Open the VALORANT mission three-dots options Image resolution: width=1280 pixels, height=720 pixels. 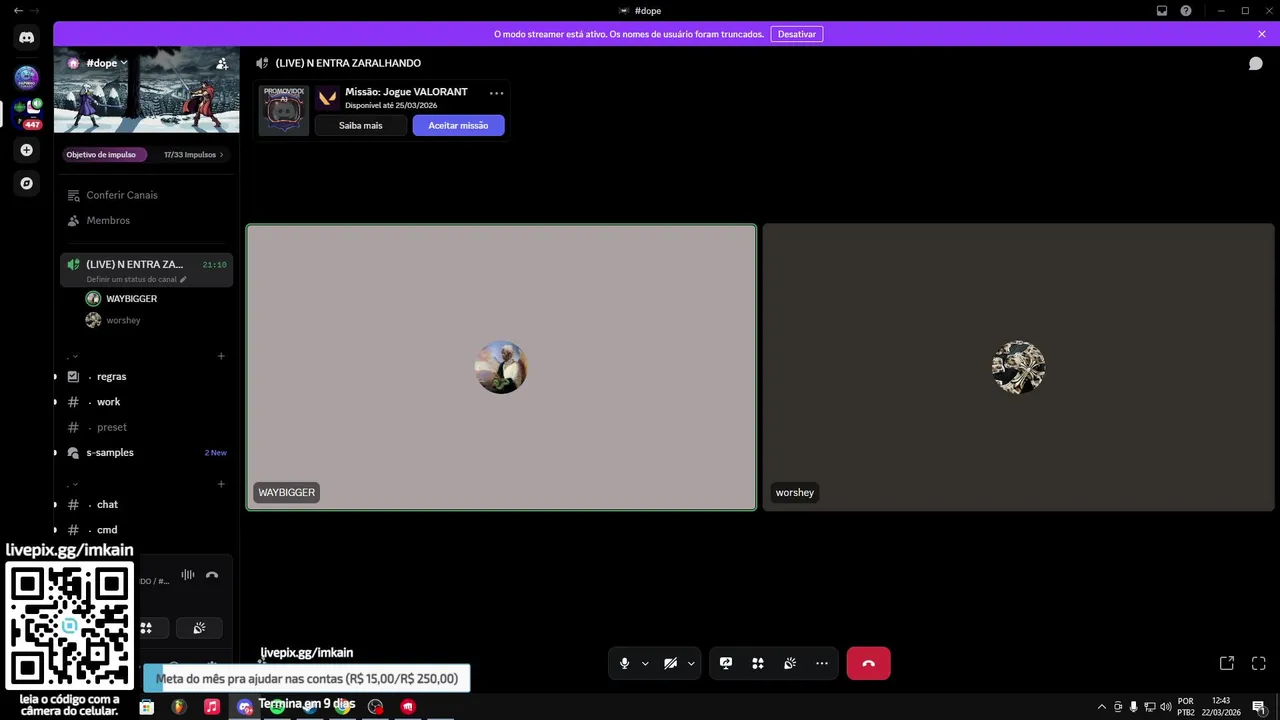[x=496, y=93]
